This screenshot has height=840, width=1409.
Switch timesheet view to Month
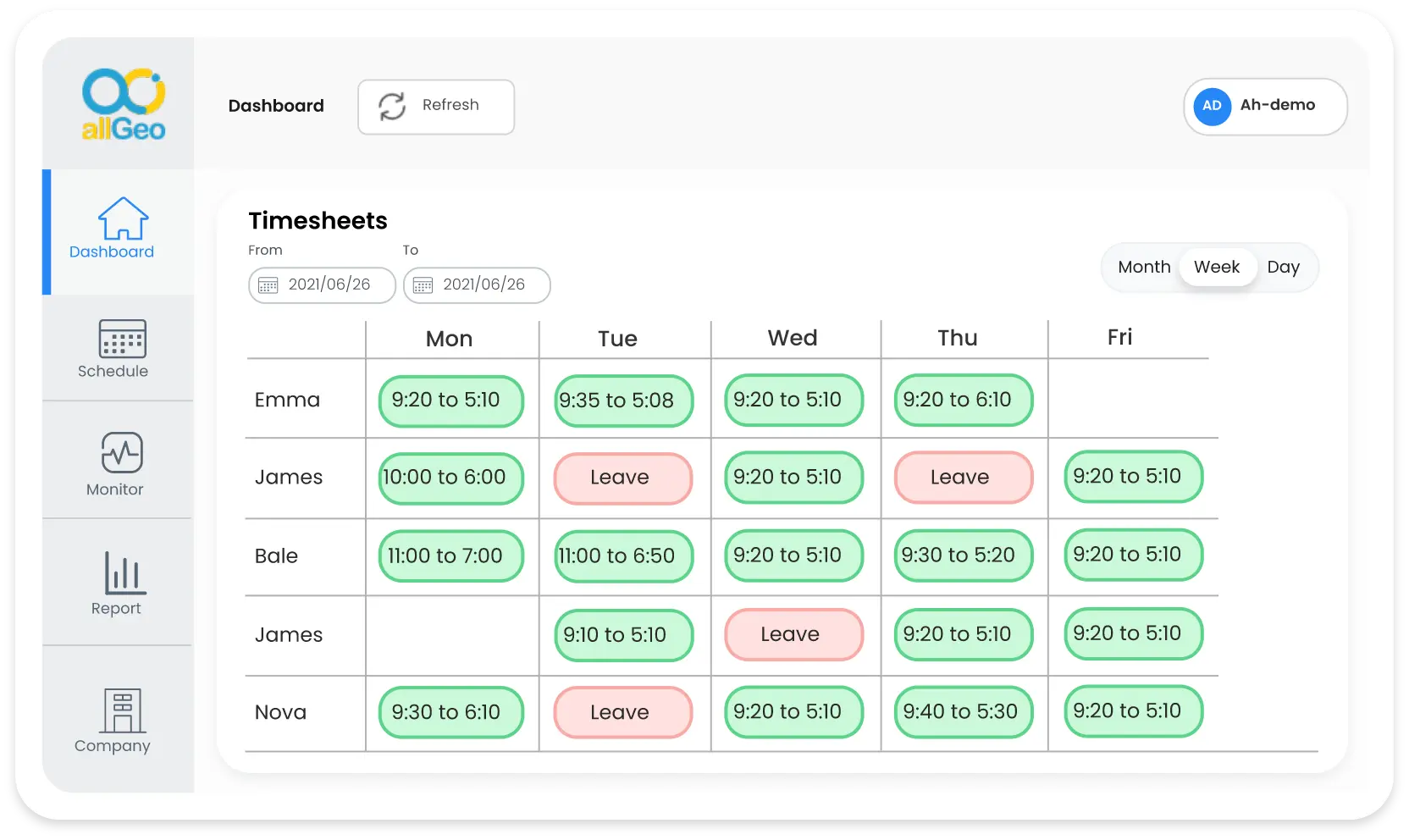coord(1144,267)
